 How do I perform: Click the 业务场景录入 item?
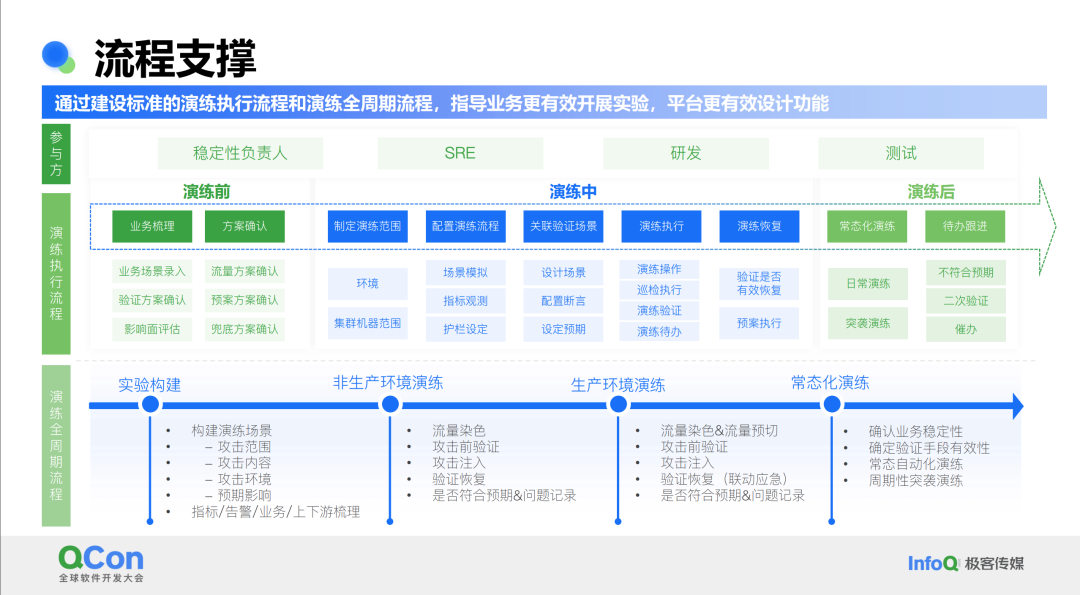tap(152, 271)
